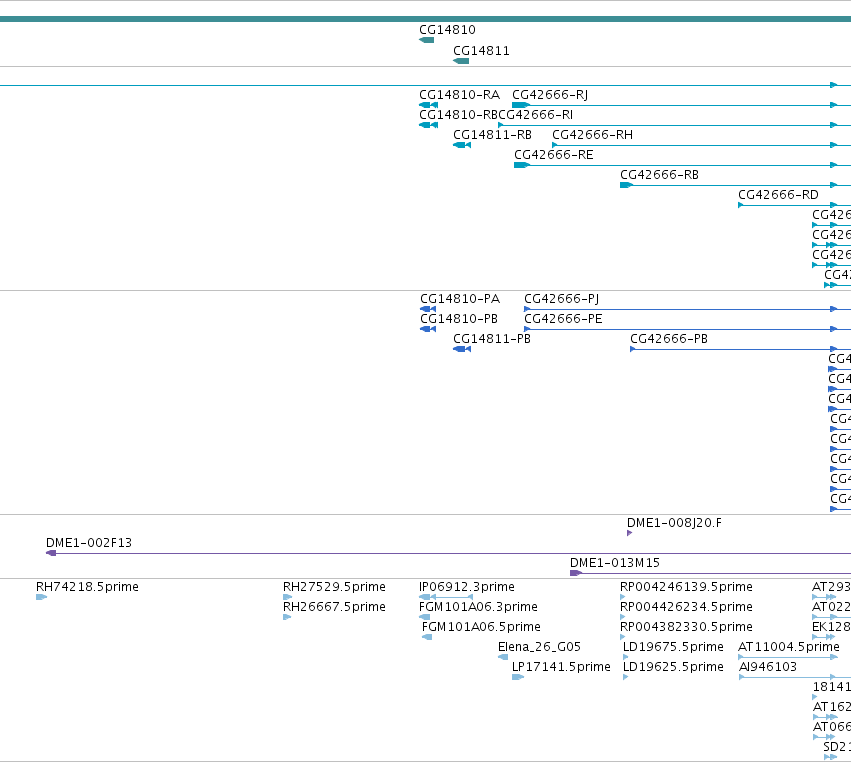The width and height of the screenshot is (851, 762).
Task: Select the CG42666-PJ protein label
Action: pos(562,299)
